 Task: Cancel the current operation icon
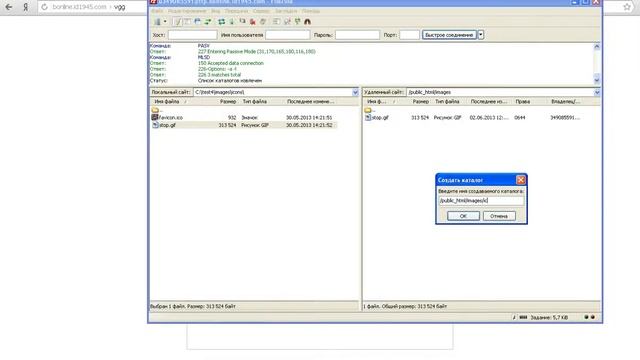(x=242, y=22)
